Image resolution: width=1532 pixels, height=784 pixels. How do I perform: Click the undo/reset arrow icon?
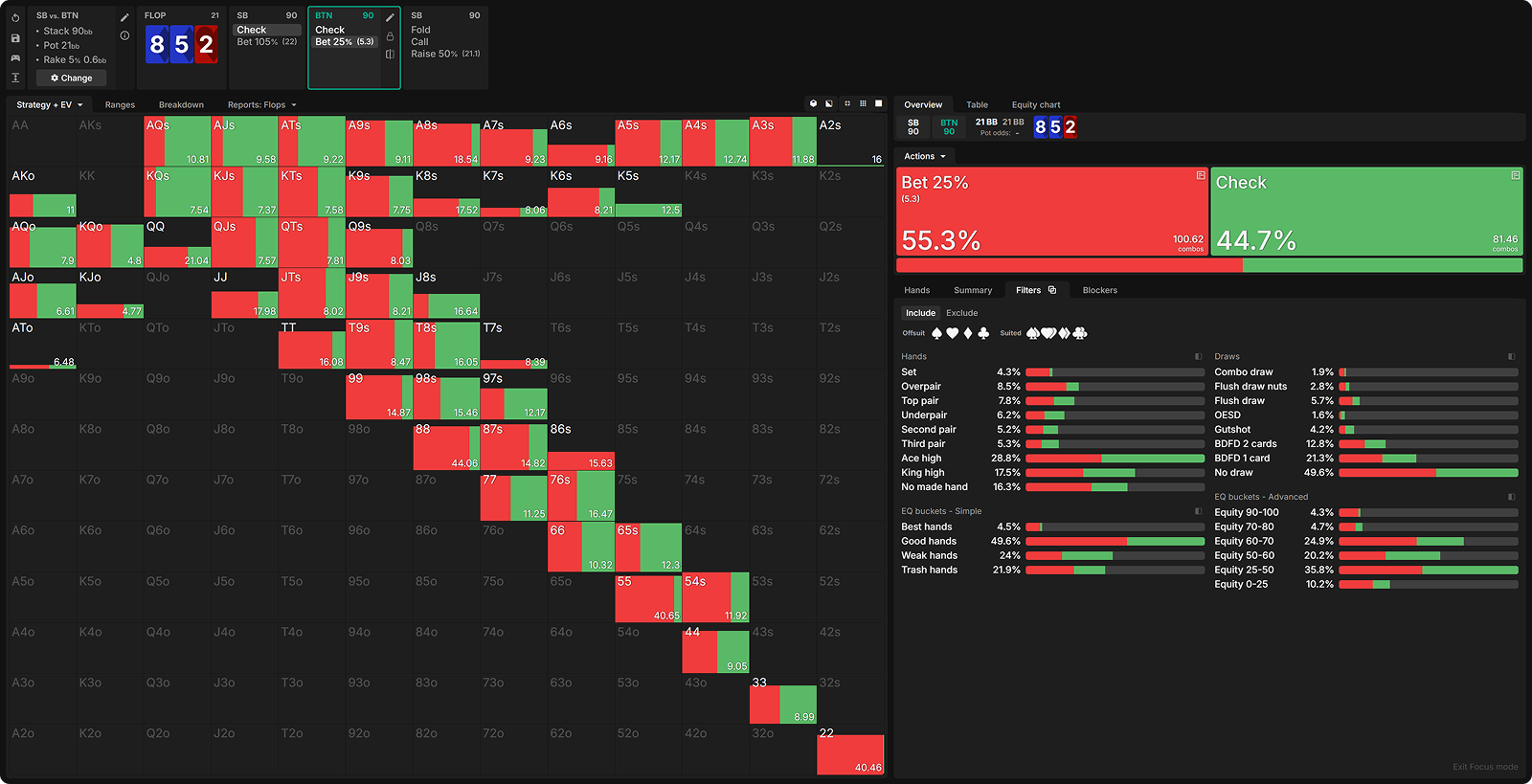click(15, 18)
